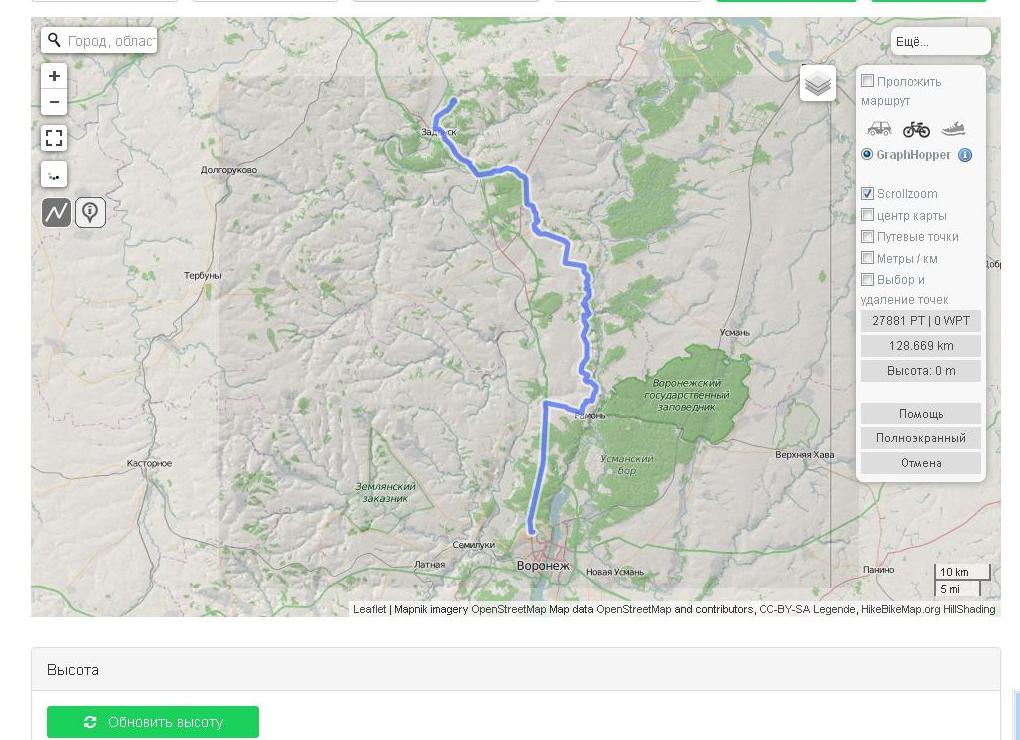Viewport: 1020px width, 740px height.
Task: Select the waypoint marker tool
Action: pos(90,212)
